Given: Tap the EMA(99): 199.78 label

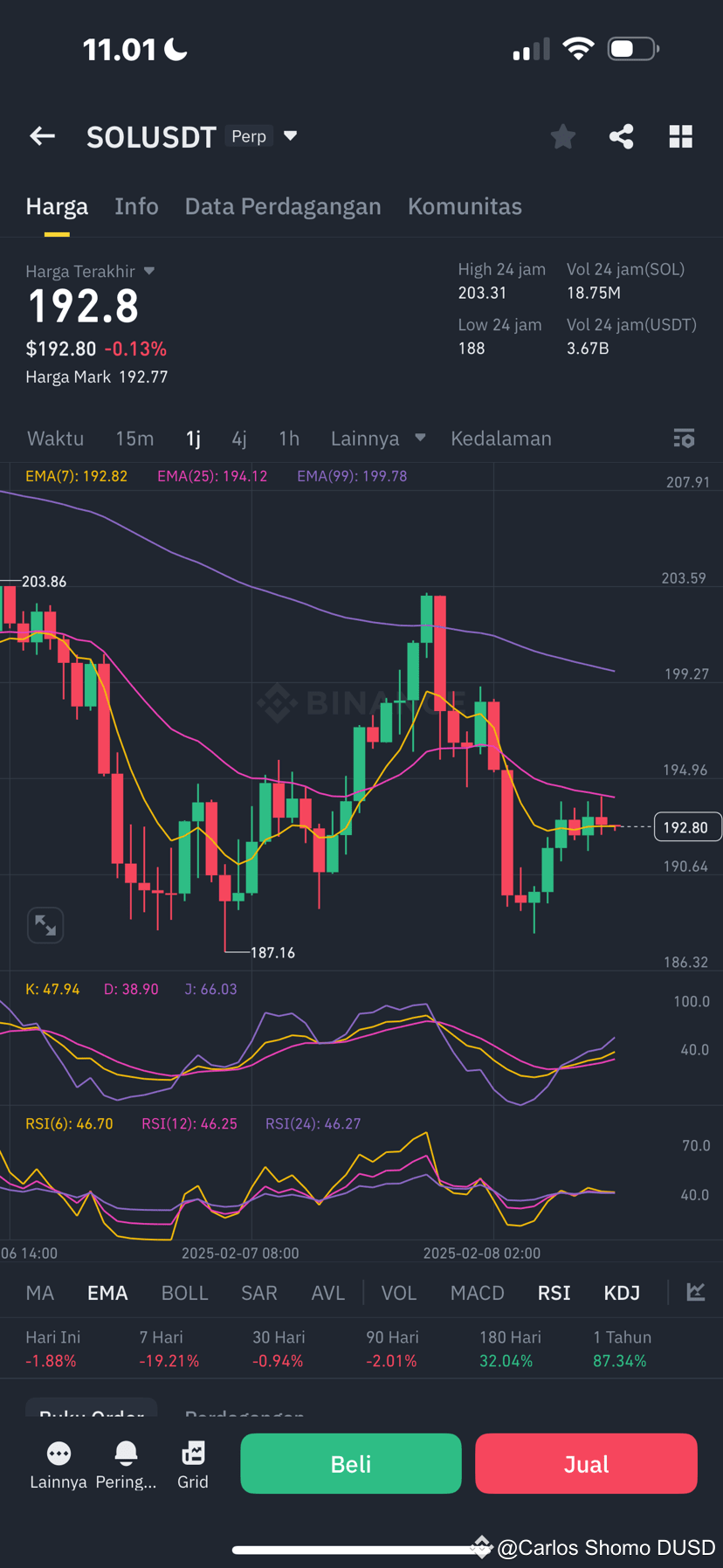Looking at the screenshot, I should [352, 476].
